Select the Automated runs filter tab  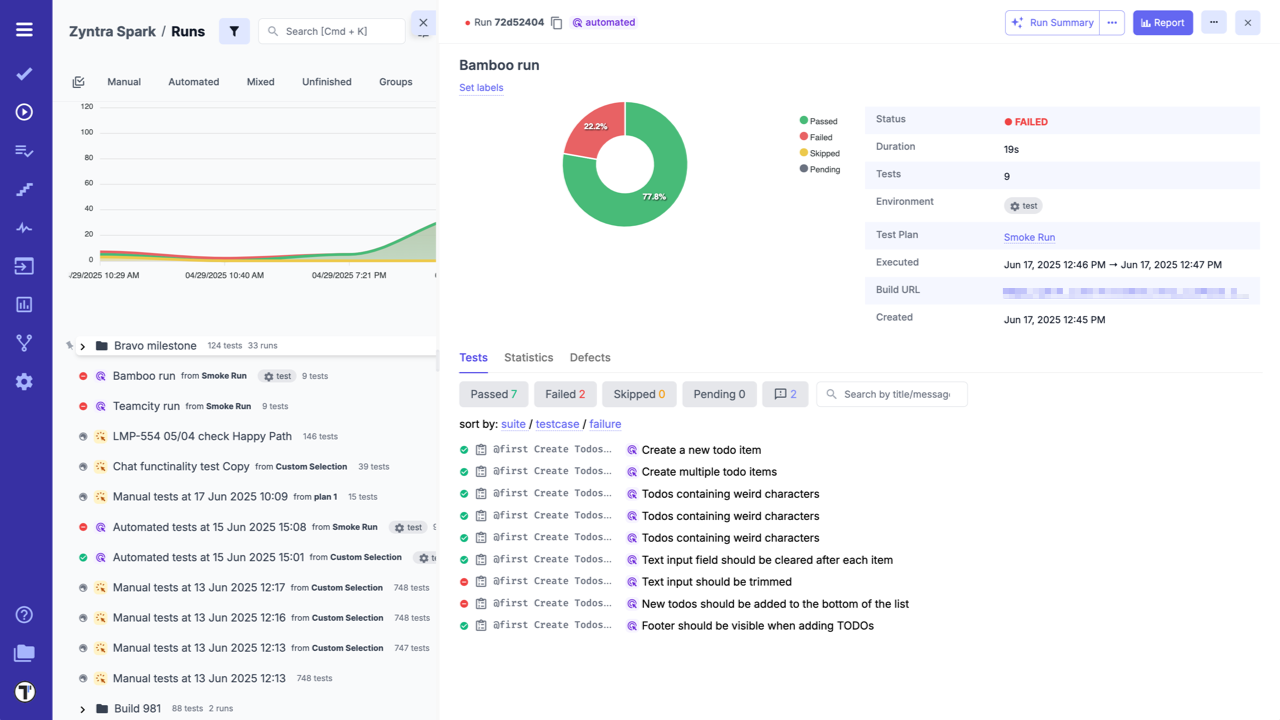coord(193,81)
